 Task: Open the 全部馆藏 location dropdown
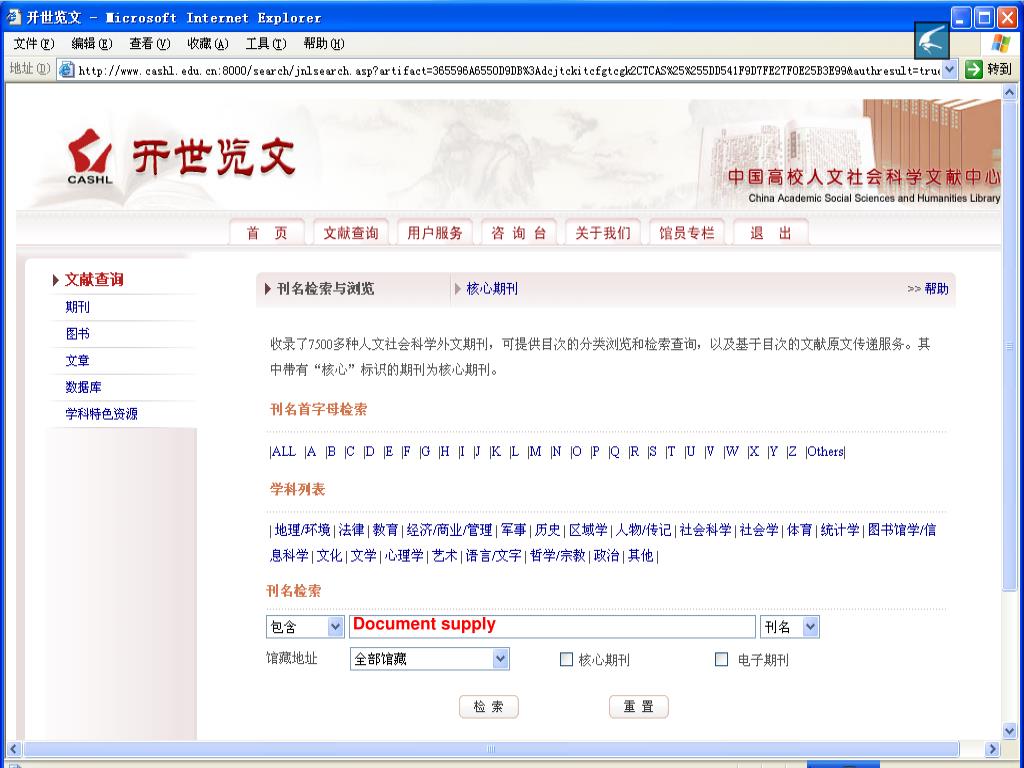[500, 659]
